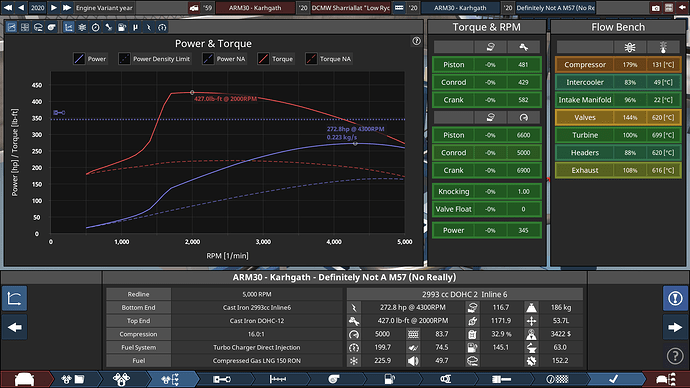Viewport: 690px width, 388px height.
Task: Select the Knocking row
Action: pos(487,191)
